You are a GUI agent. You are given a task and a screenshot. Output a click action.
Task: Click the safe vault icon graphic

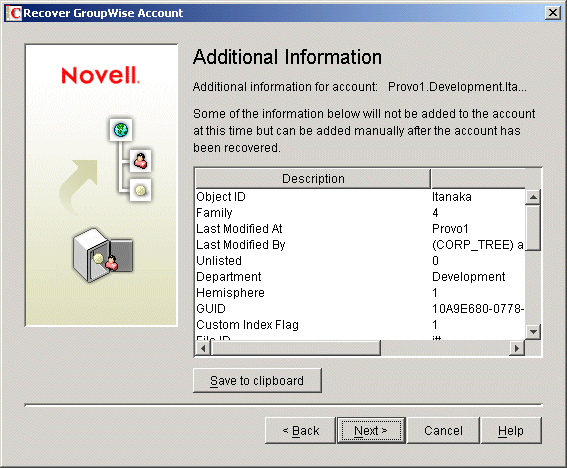[x=103, y=255]
